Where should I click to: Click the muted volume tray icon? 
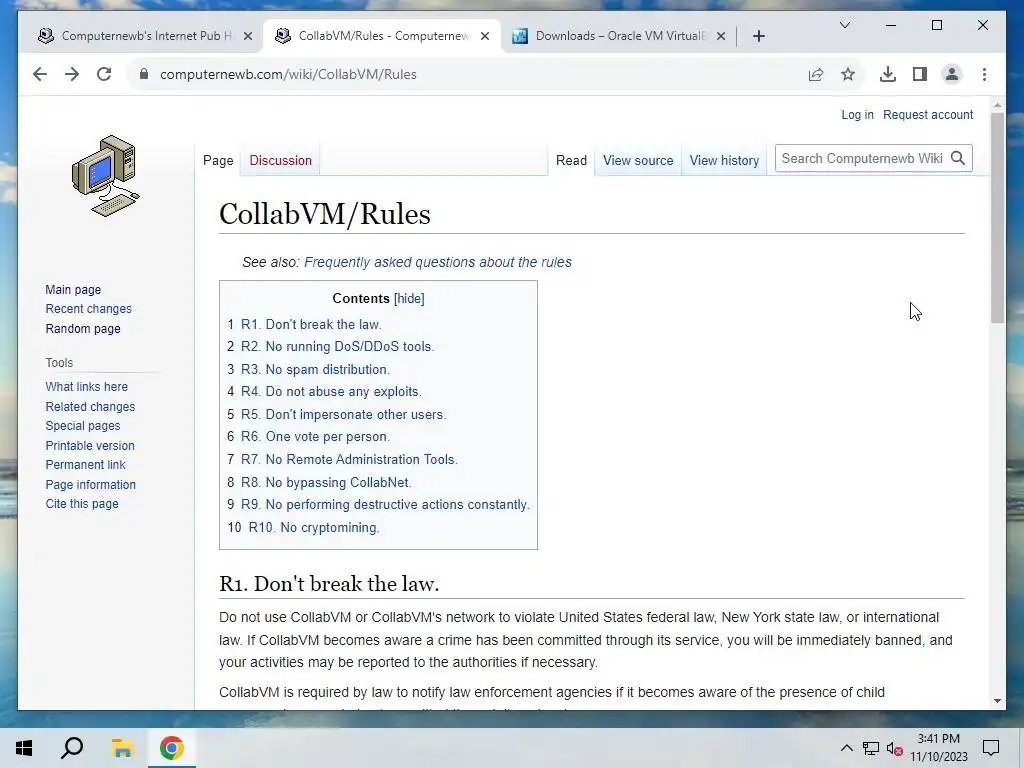click(x=895, y=748)
